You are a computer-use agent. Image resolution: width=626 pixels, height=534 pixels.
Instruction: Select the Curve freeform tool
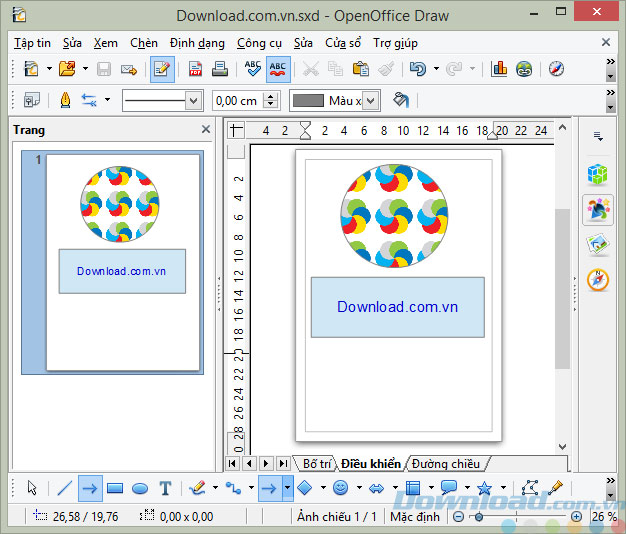coord(198,488)
